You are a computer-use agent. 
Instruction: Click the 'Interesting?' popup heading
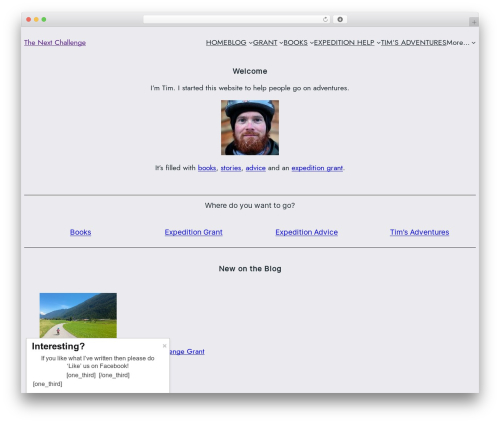(x=58, y=346)
